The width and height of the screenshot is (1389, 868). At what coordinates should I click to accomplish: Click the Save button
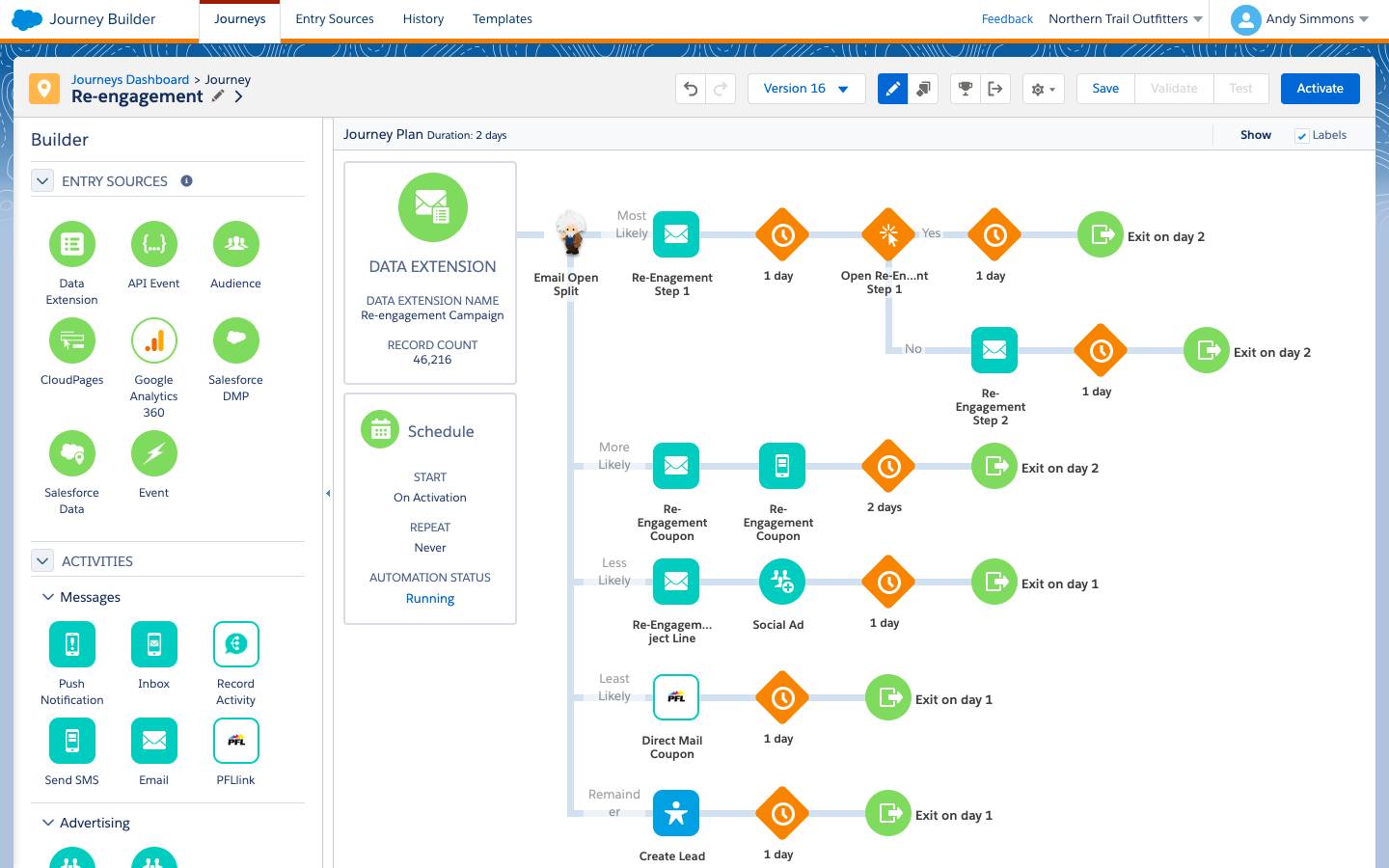(x=1105, y=89)
